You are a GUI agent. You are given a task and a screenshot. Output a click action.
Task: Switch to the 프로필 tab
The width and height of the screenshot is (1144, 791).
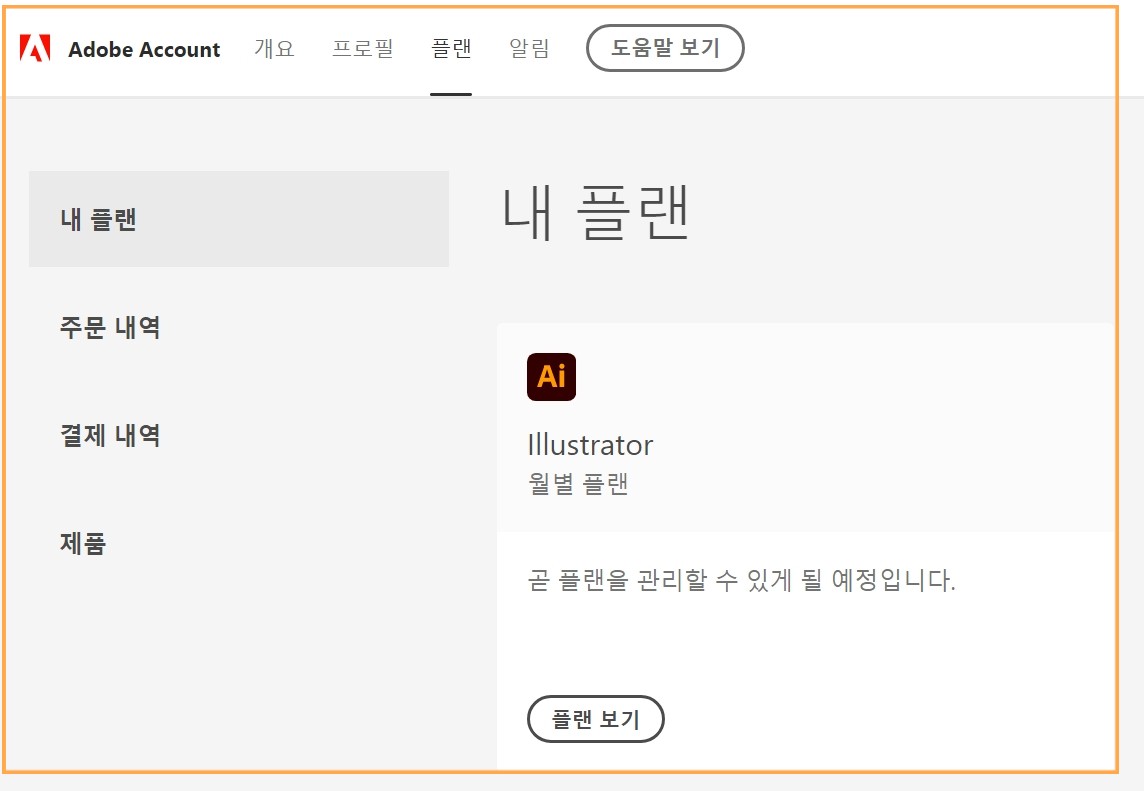click(363, 48)
